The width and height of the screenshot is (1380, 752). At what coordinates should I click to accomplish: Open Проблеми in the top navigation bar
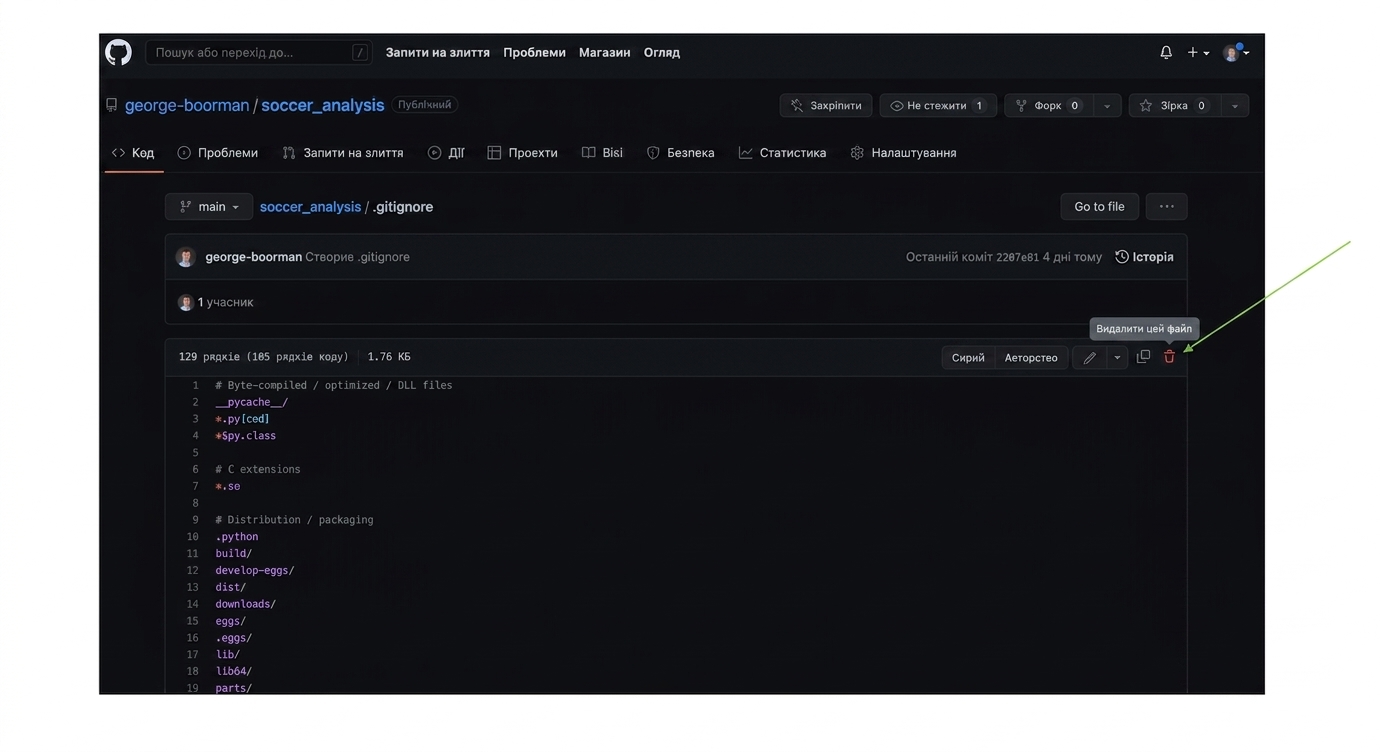(x=534, y=52)
